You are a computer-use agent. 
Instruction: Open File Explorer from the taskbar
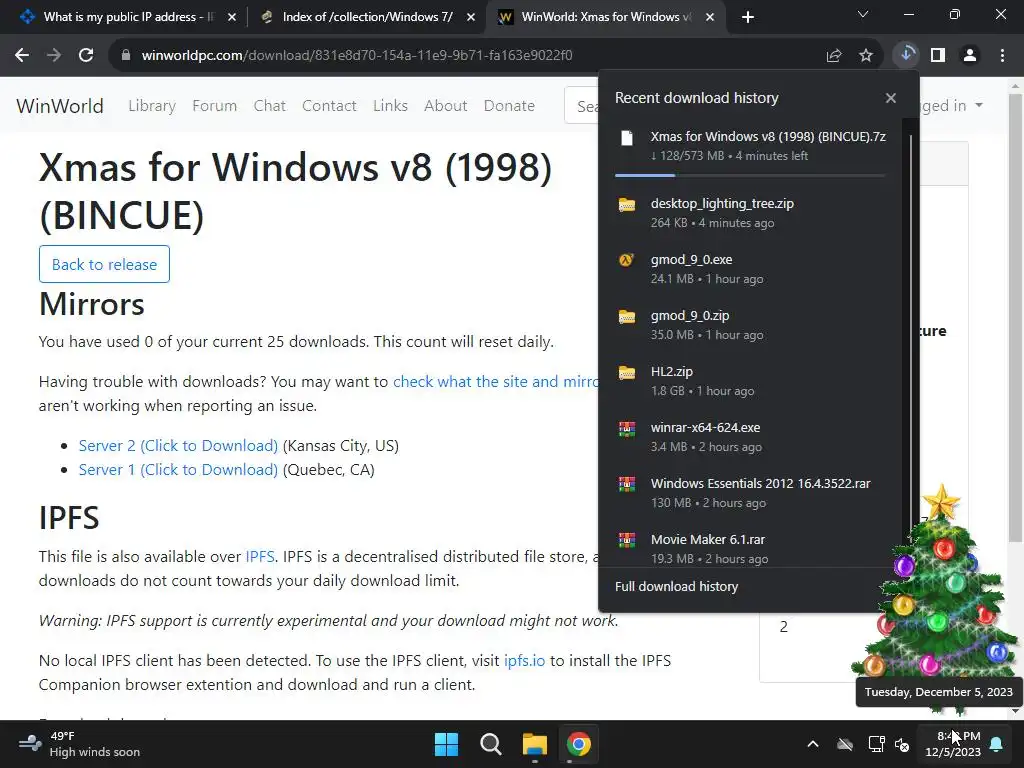tap(535, 744)
